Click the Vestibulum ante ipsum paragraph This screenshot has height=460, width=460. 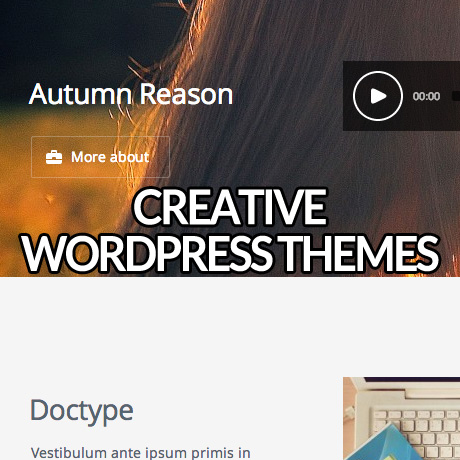pos(140,453)
